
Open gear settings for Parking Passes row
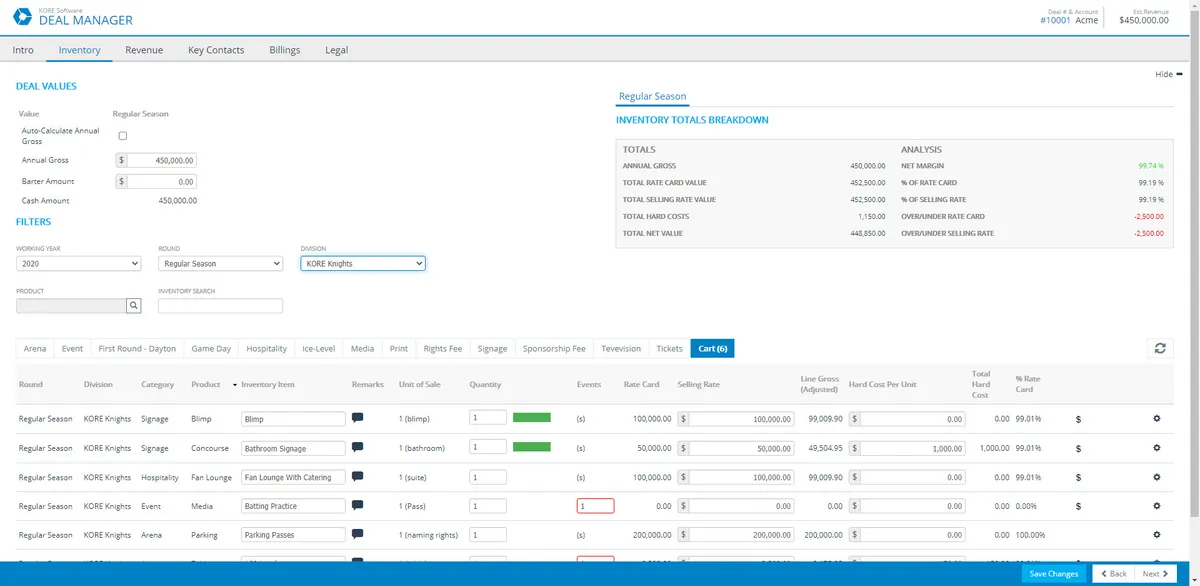coord(1157,535)
